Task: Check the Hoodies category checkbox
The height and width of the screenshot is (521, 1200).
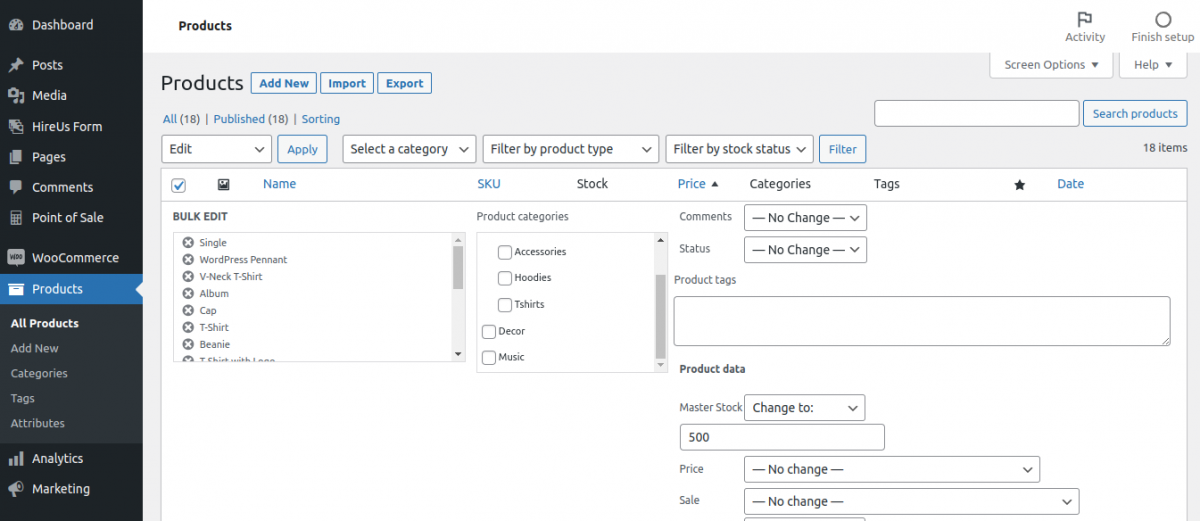Action: 505,278
